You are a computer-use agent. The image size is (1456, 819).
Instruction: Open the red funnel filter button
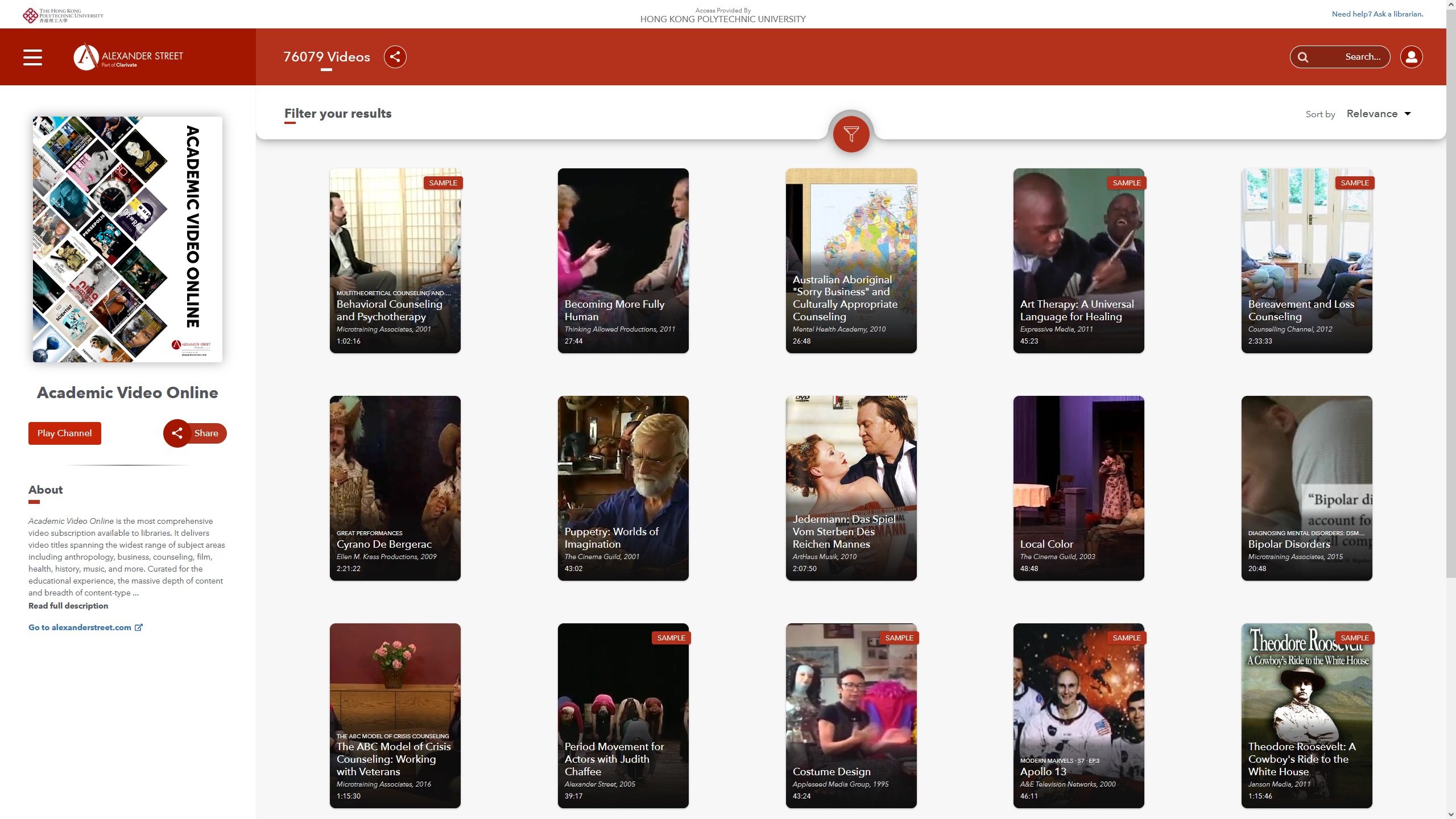pyautogui.click(x=851, y=134)
